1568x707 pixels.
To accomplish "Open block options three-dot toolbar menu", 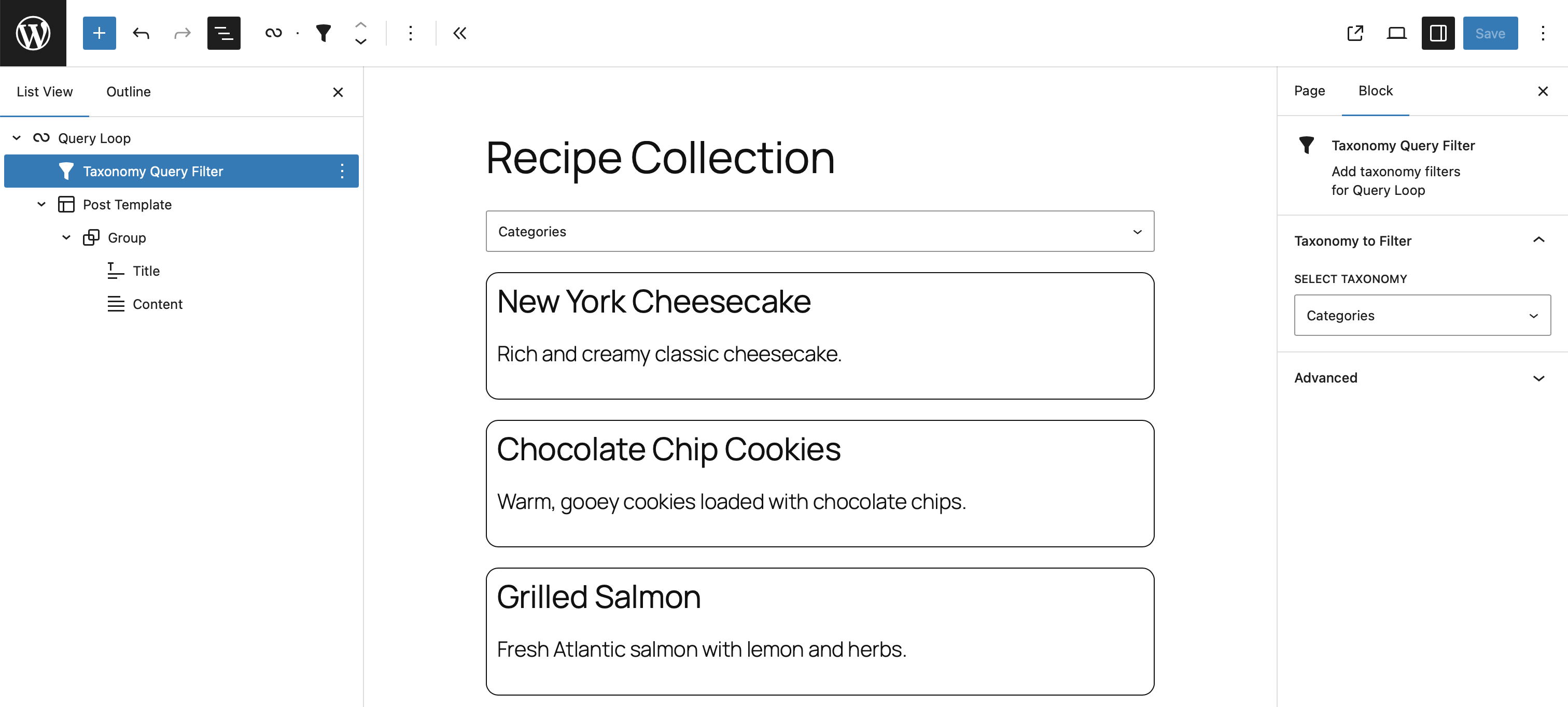I will pos(410,33).
